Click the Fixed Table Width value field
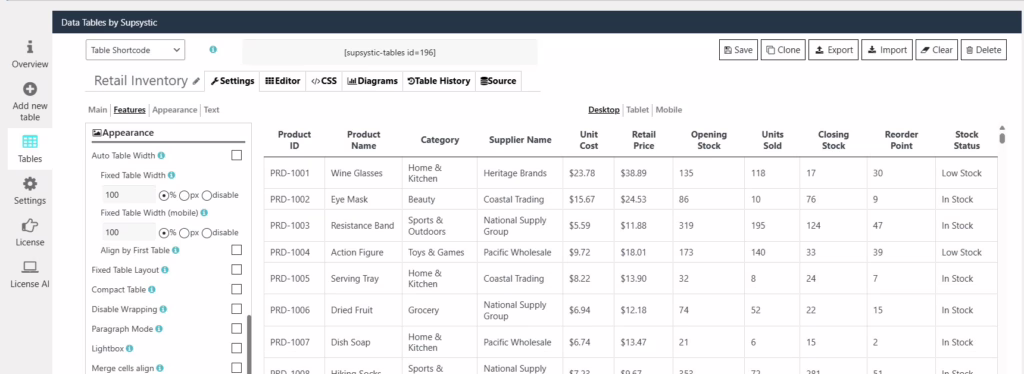1024x374 pixels. click(129, 195)
